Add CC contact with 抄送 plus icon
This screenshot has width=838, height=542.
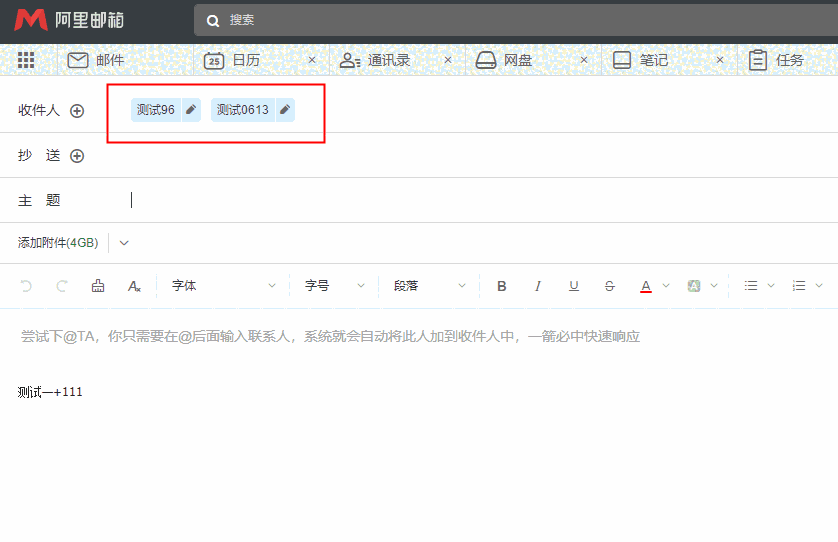click(x=77, y=156)
